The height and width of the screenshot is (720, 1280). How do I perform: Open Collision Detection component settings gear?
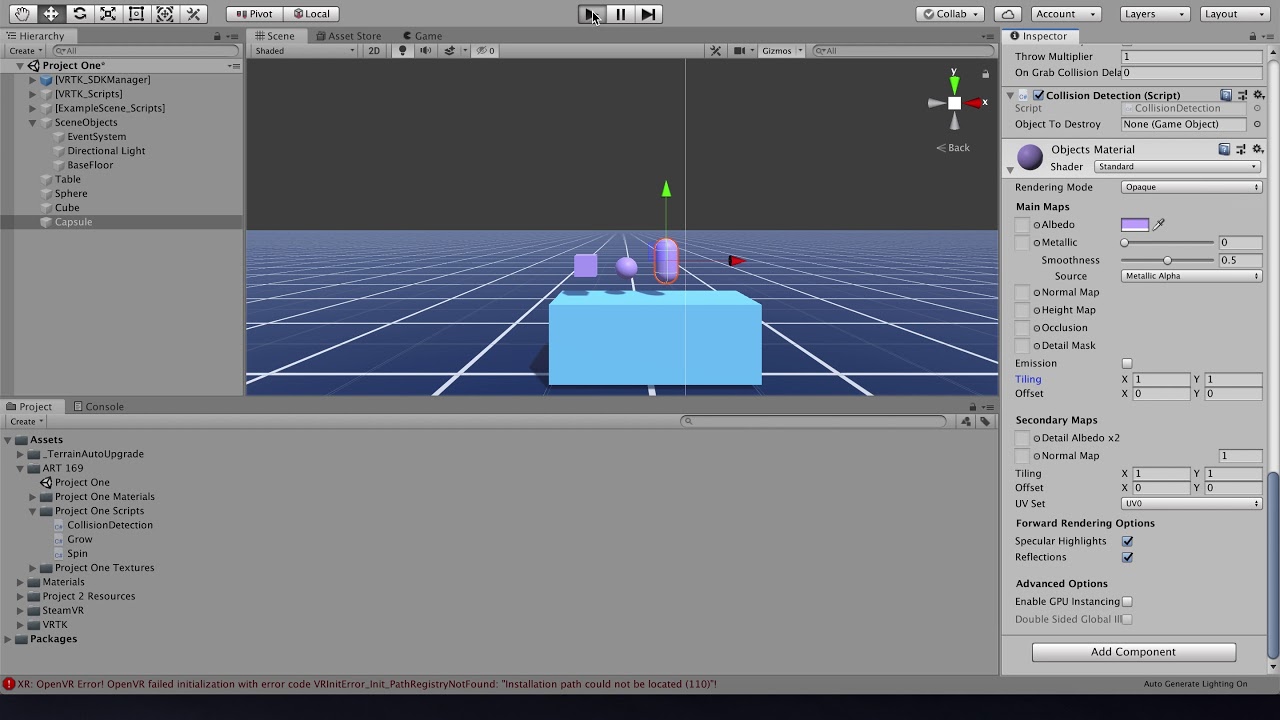click(1258, 95)
